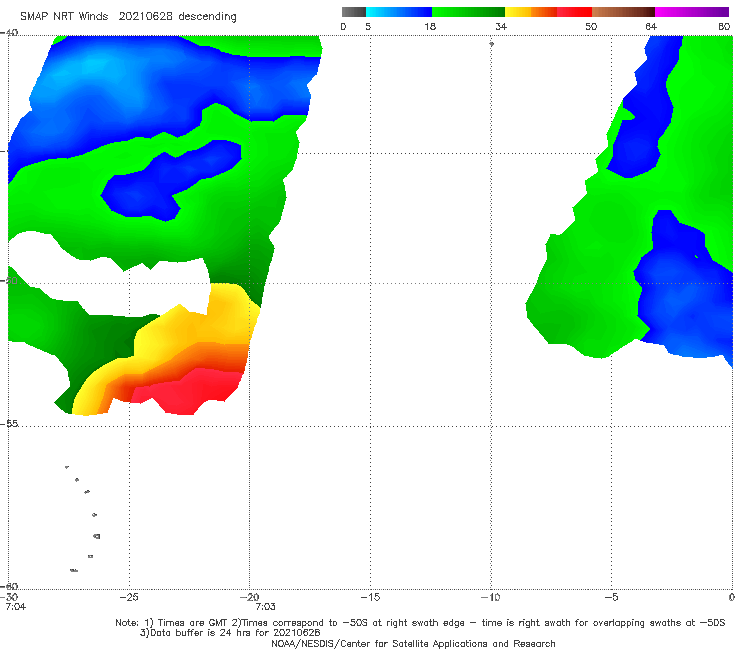740x650 pixels.
Task: Click the '-40' latitude axis label
Action: click(10, 33)
